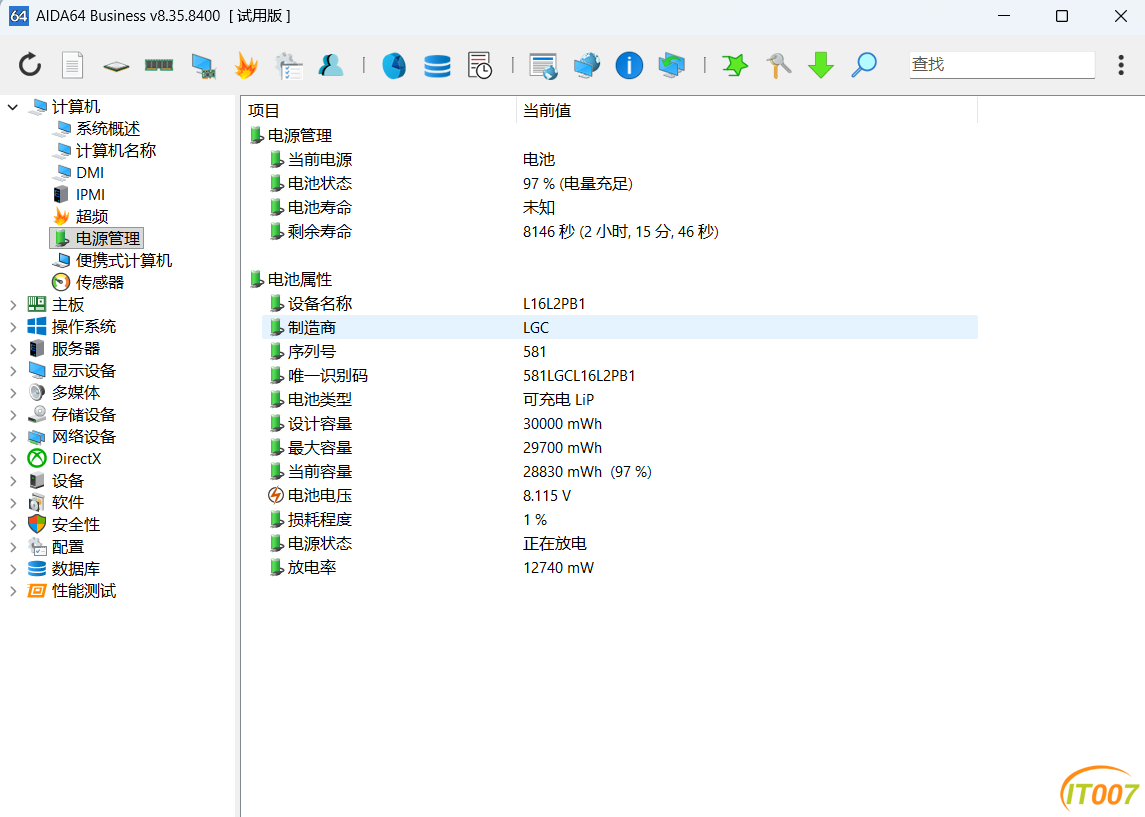Select DMI in the tree
The width and height of the screenshot is (1145, 817).
[x=90, y=172]
